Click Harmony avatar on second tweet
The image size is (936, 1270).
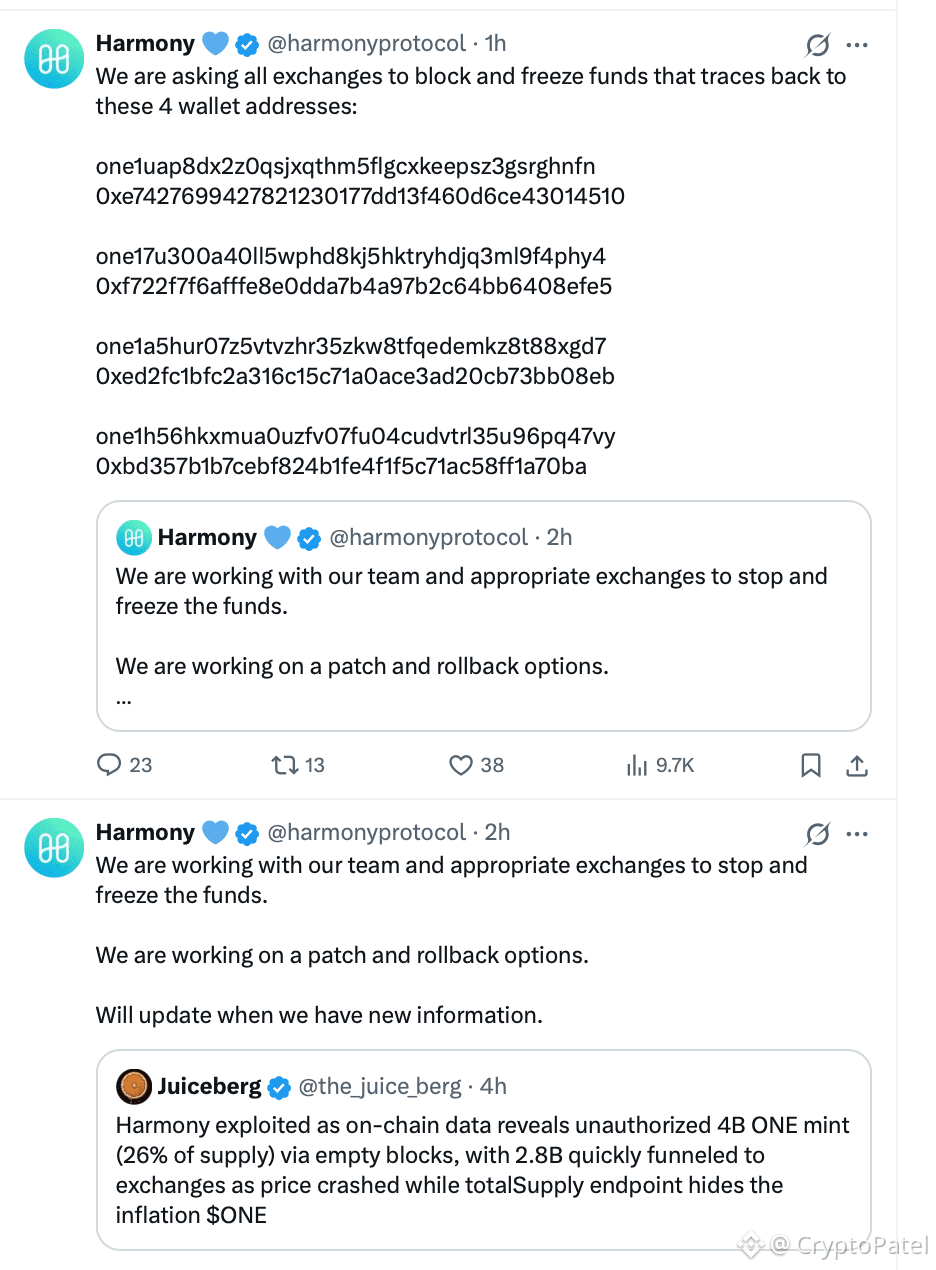[53, 848]
